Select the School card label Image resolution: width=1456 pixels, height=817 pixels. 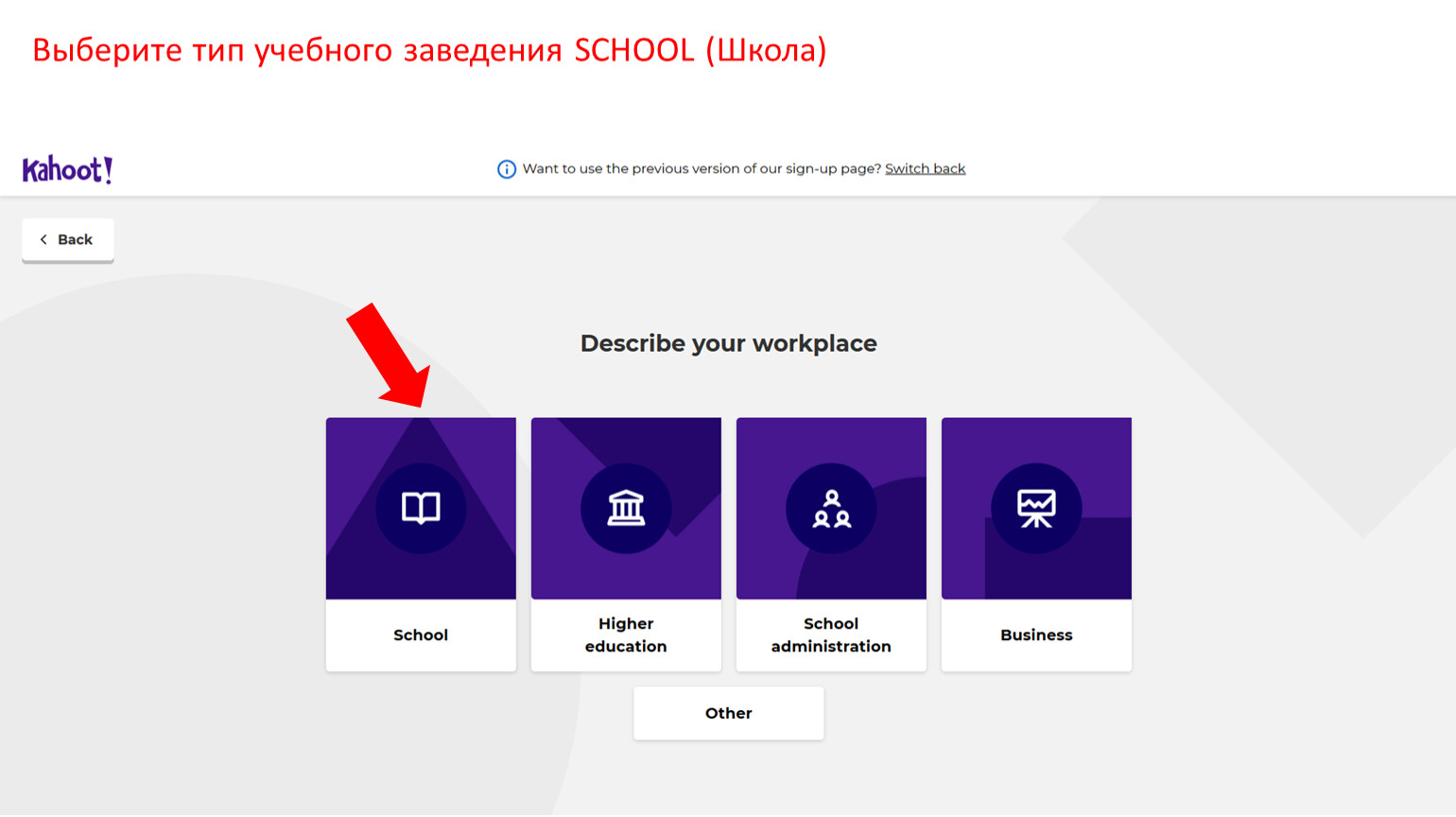421,635
